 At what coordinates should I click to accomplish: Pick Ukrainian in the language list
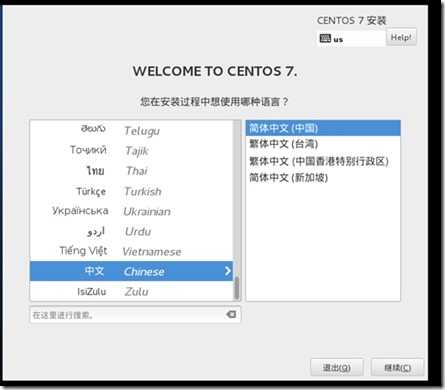pos(131,211)
